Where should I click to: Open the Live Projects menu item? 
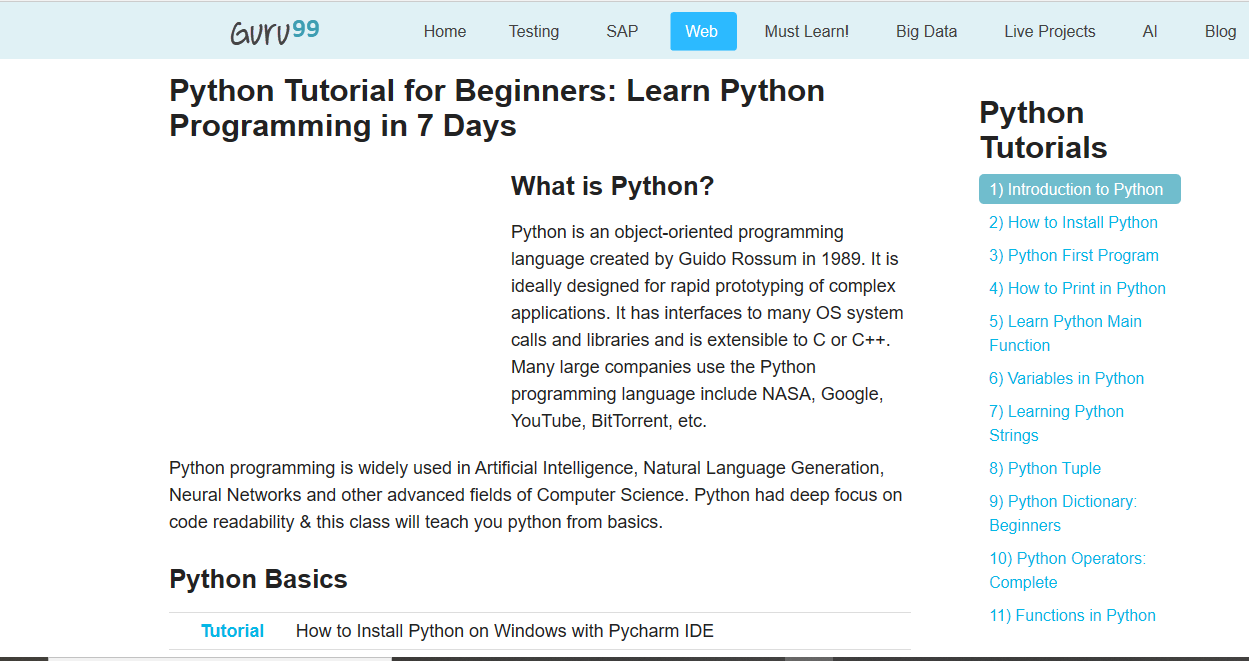[1049, 31]
